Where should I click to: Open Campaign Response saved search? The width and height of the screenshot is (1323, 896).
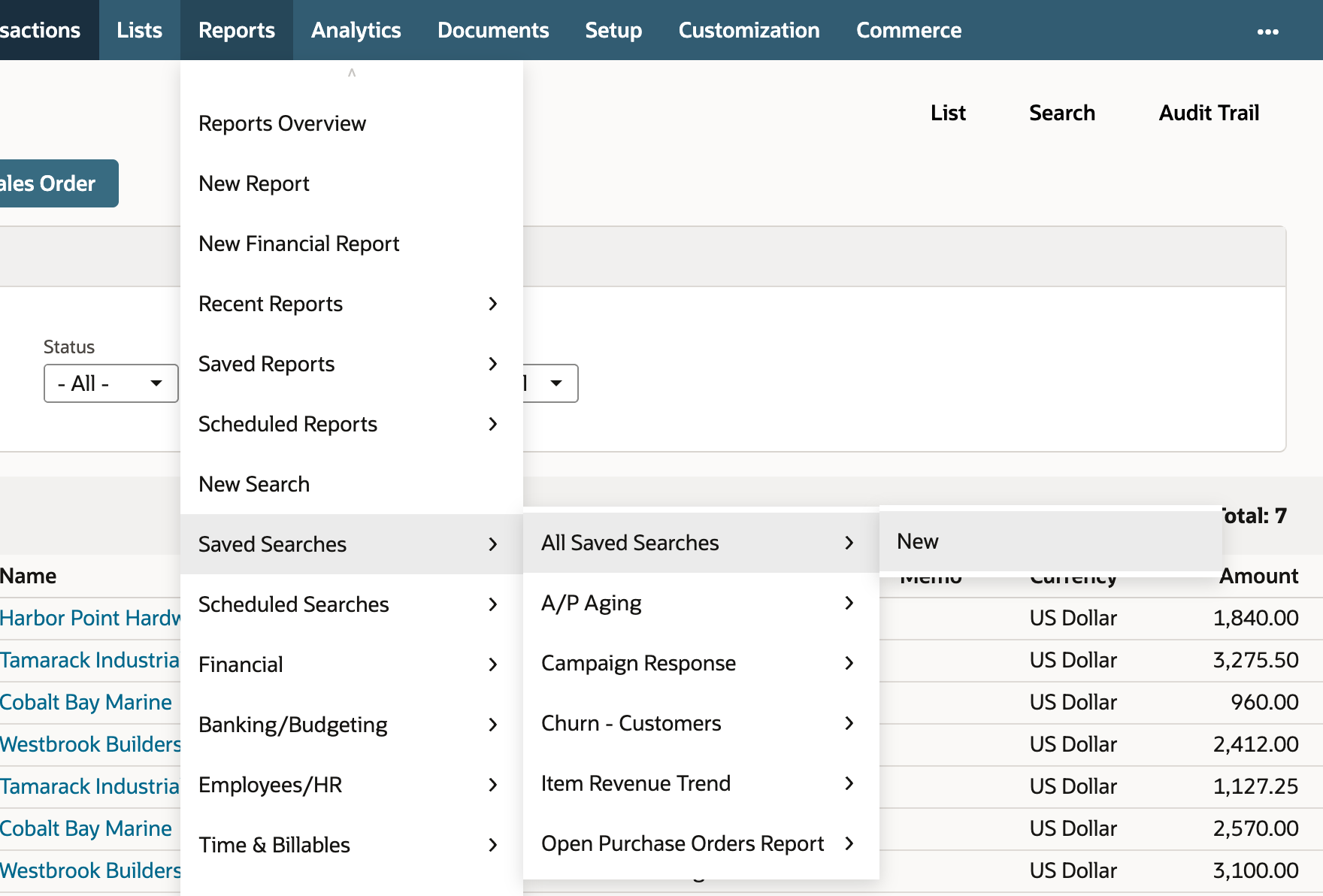[701, 663]
